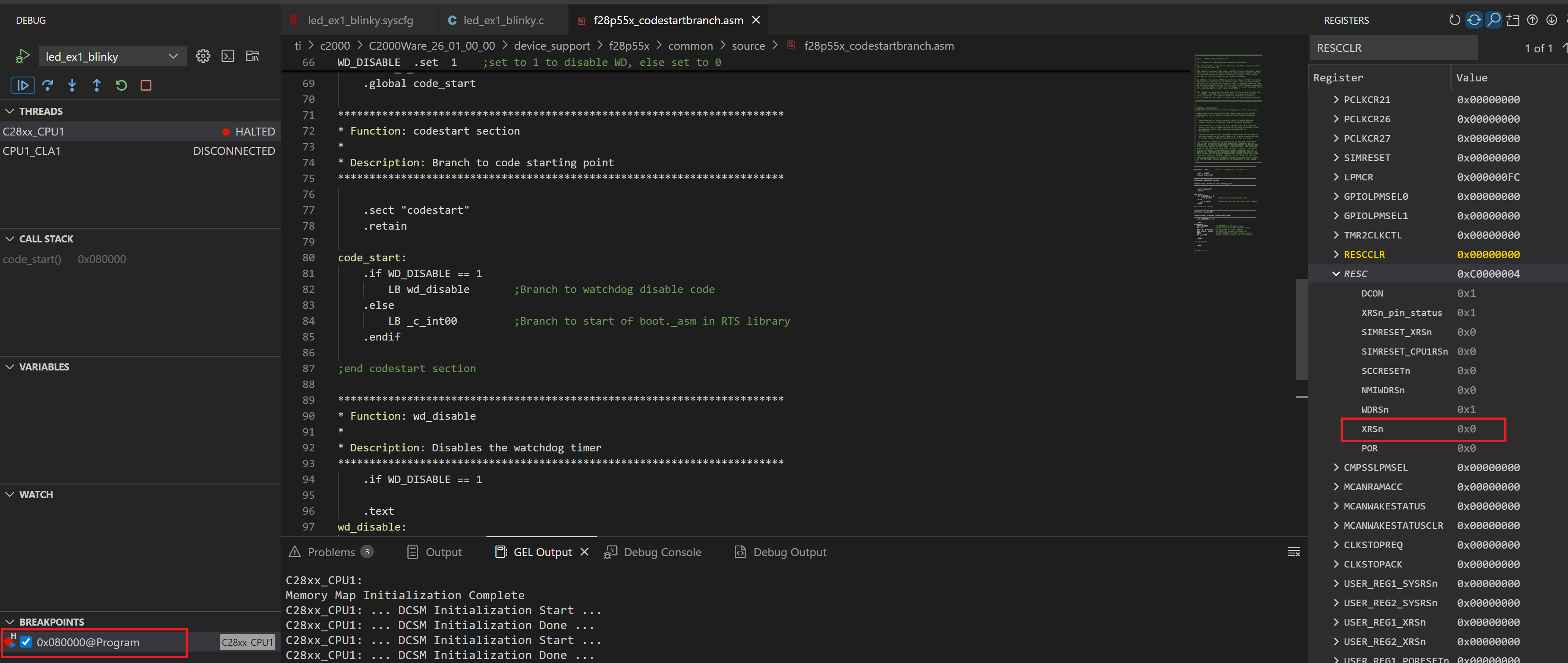This screenshot has width=1568, height=663.
Task: Click the C2000Ware_26_01_00_00 breadcrumb
Action: tap(432, 46)
